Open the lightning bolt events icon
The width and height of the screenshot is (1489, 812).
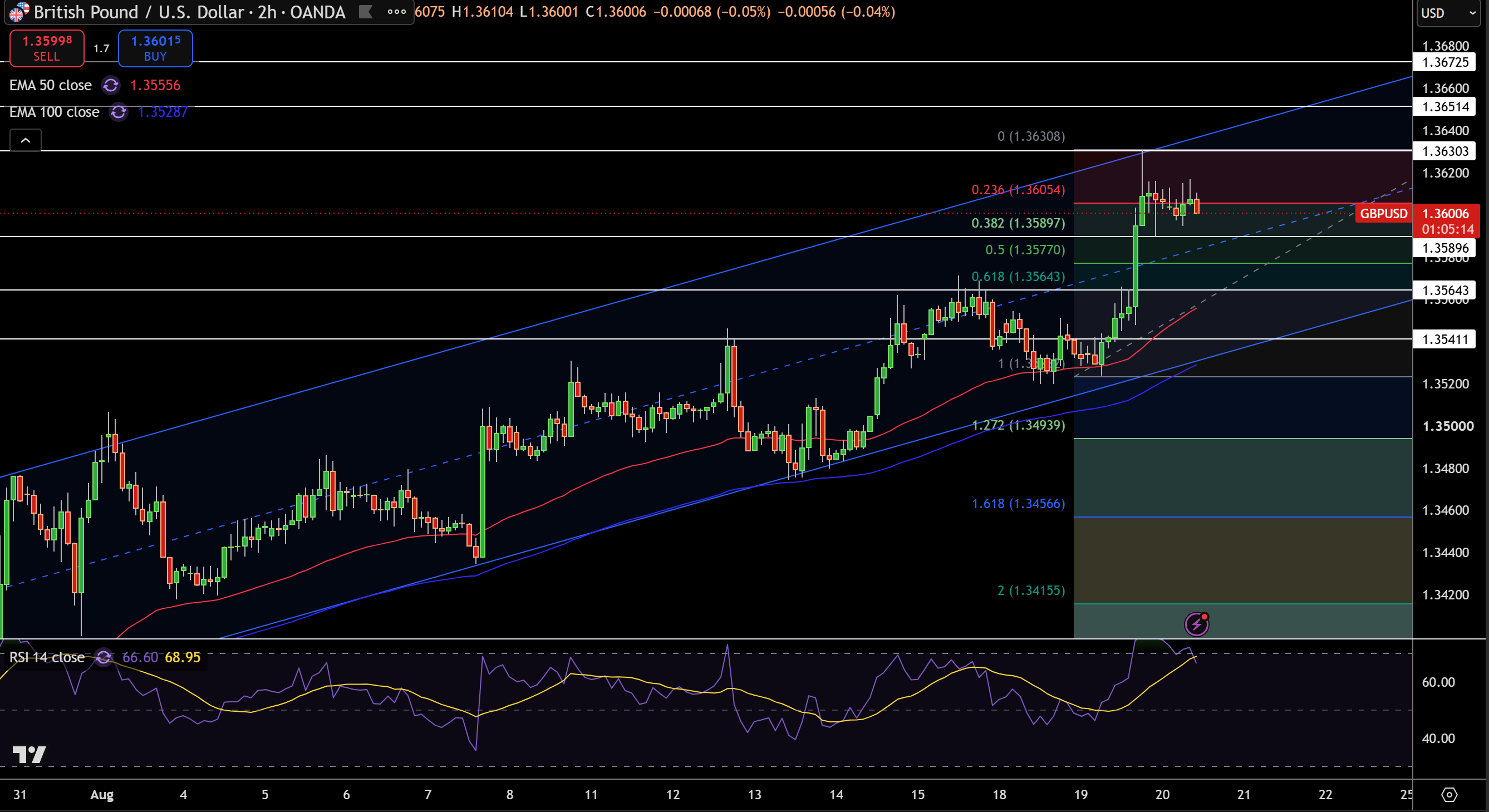click(x=1196, y=623)
